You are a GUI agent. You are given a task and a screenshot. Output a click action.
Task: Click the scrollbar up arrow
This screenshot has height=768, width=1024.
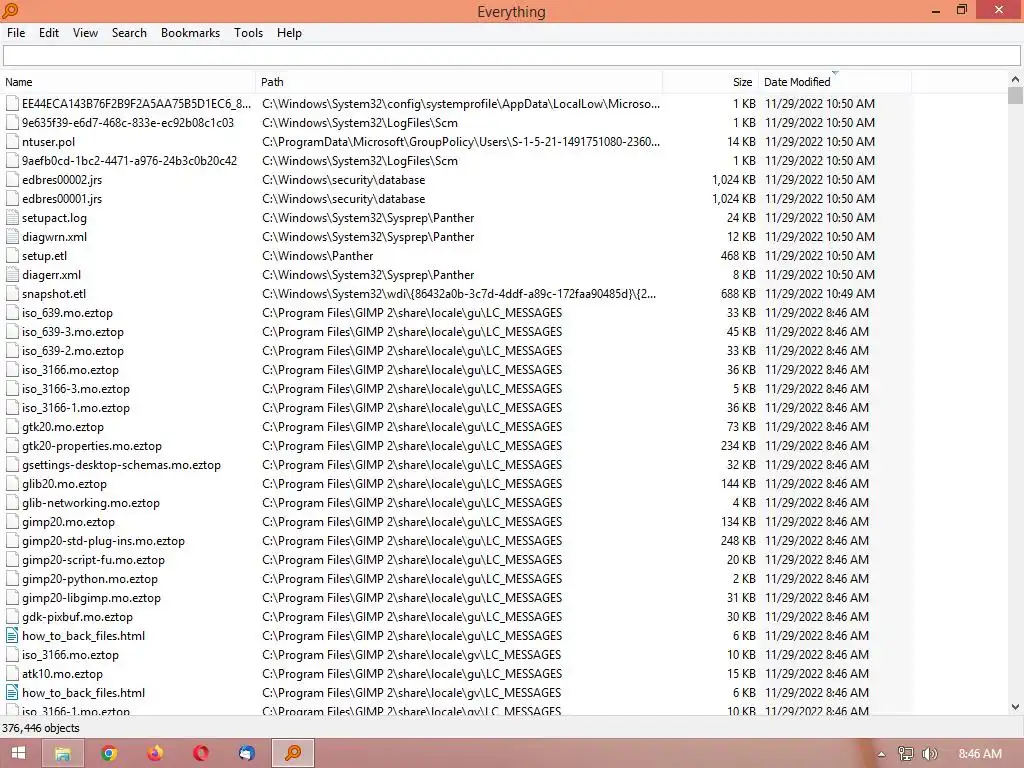[1015, 79]
